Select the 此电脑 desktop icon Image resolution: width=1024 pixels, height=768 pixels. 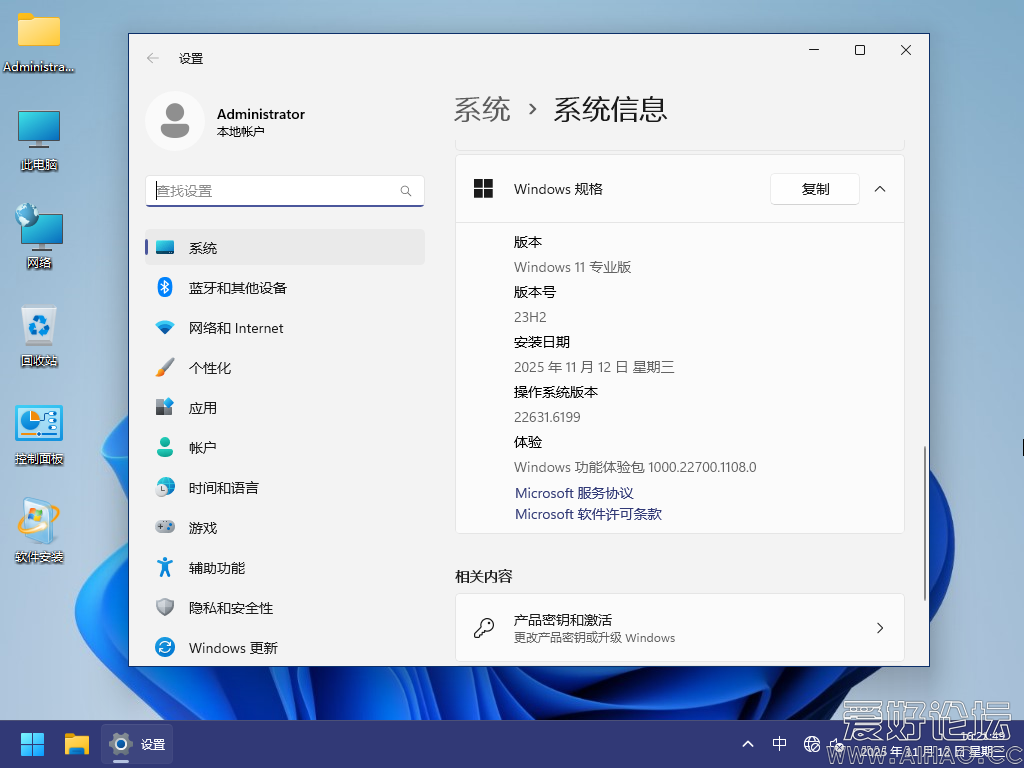pos(39,141)
